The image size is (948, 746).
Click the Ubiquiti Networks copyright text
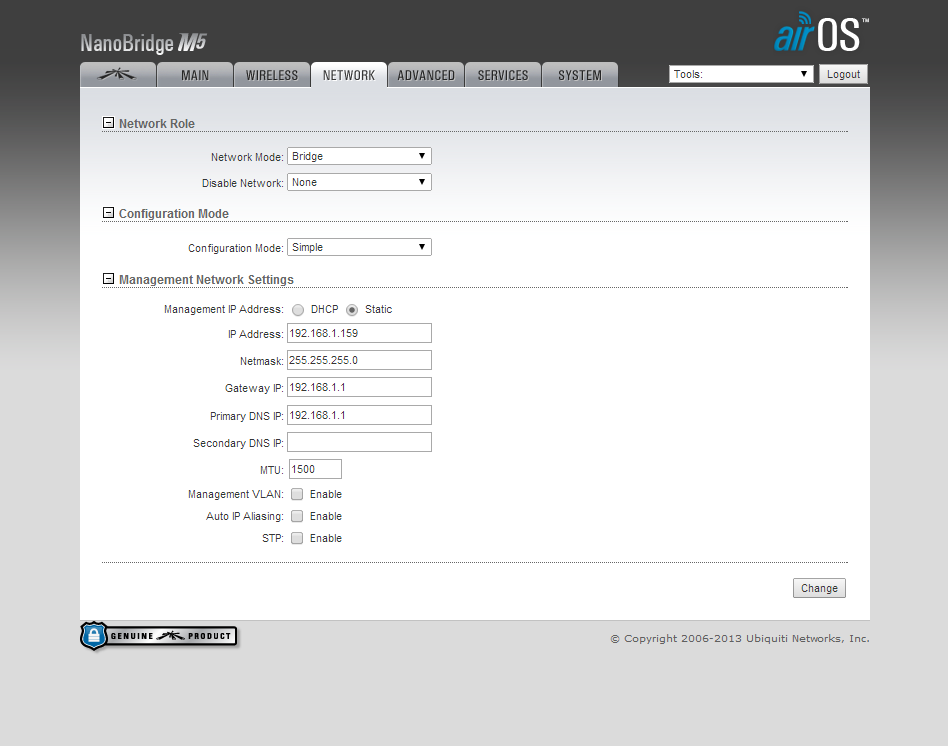(739, 638)
